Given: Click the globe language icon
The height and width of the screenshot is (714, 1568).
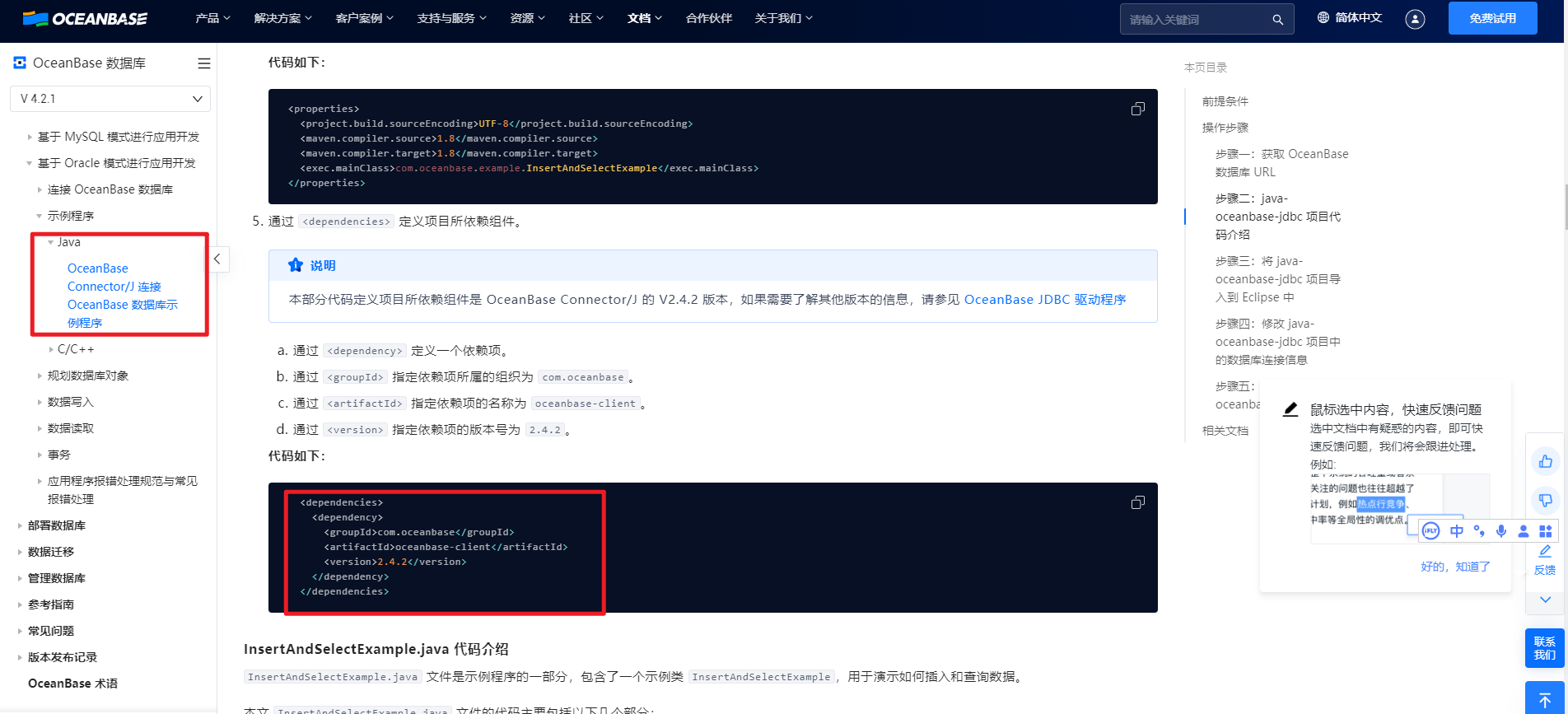Looking at the screenshot, I should (1323, 17).
